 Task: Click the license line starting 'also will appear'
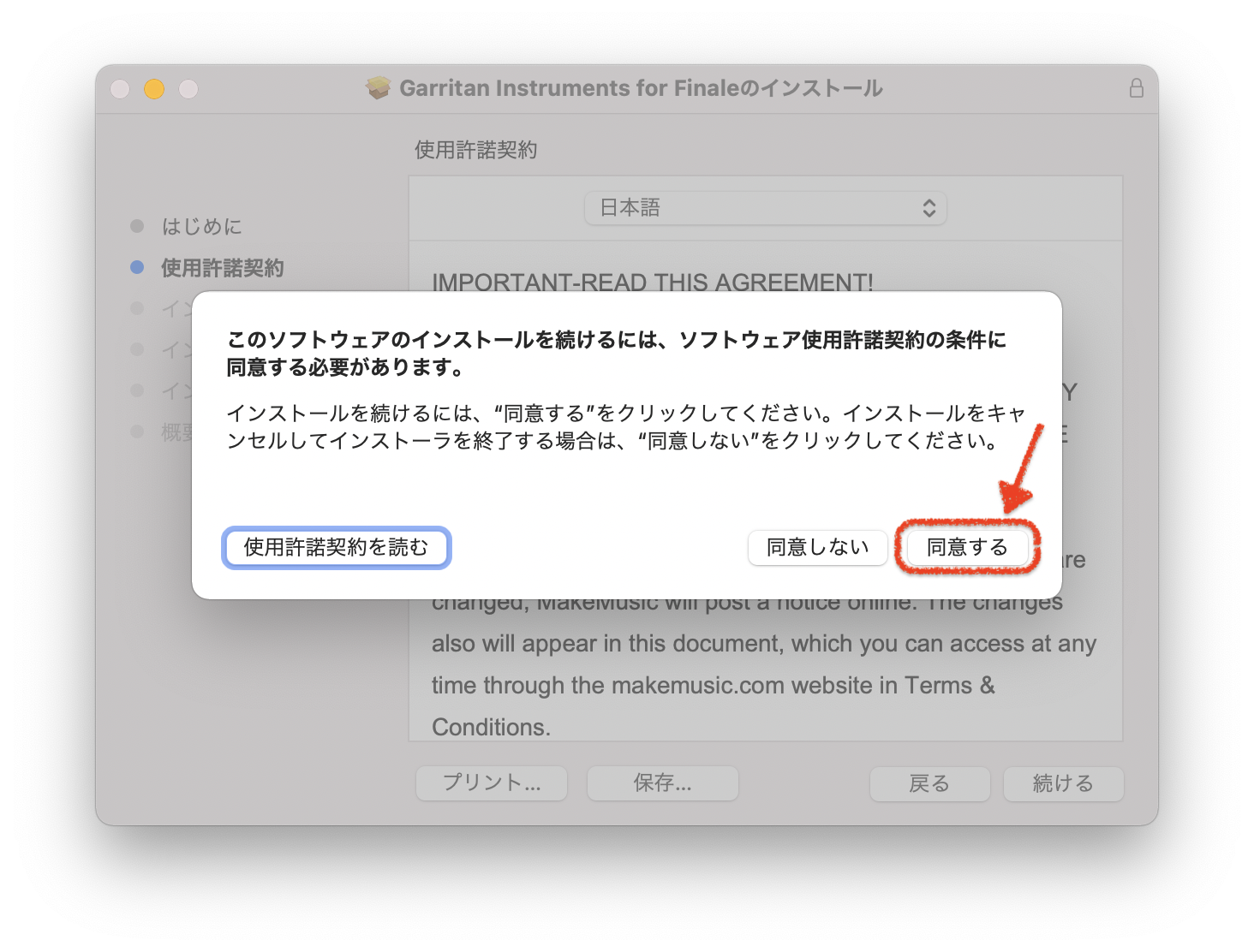pos(764,644)
